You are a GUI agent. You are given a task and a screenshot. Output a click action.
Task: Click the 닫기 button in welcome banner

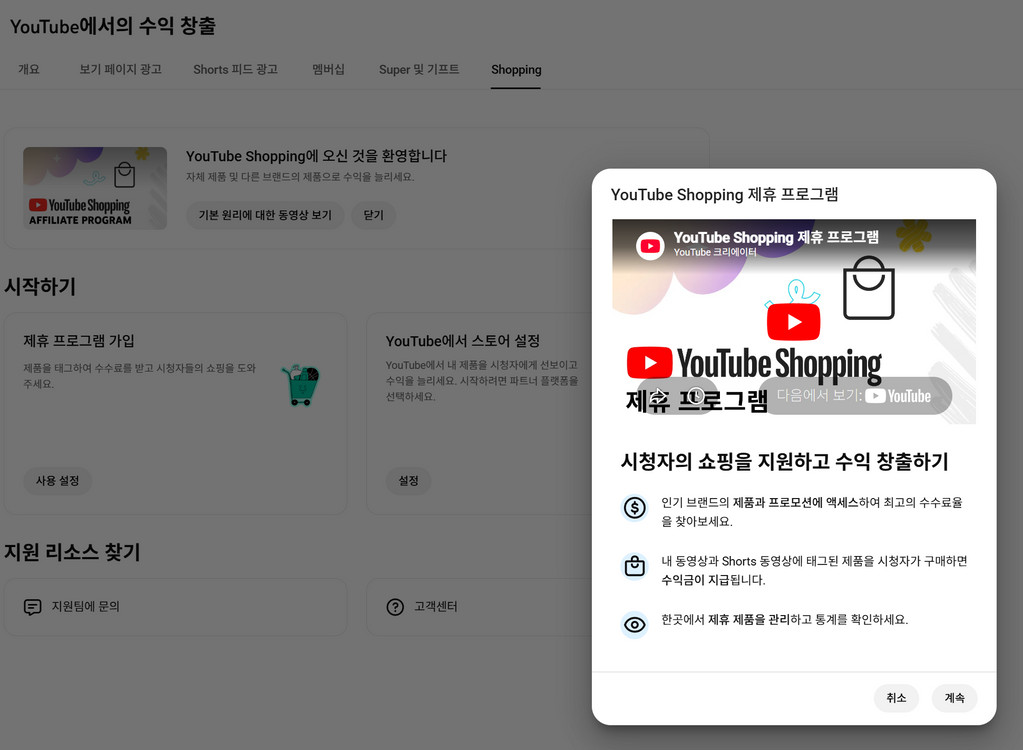pos(373,215)
